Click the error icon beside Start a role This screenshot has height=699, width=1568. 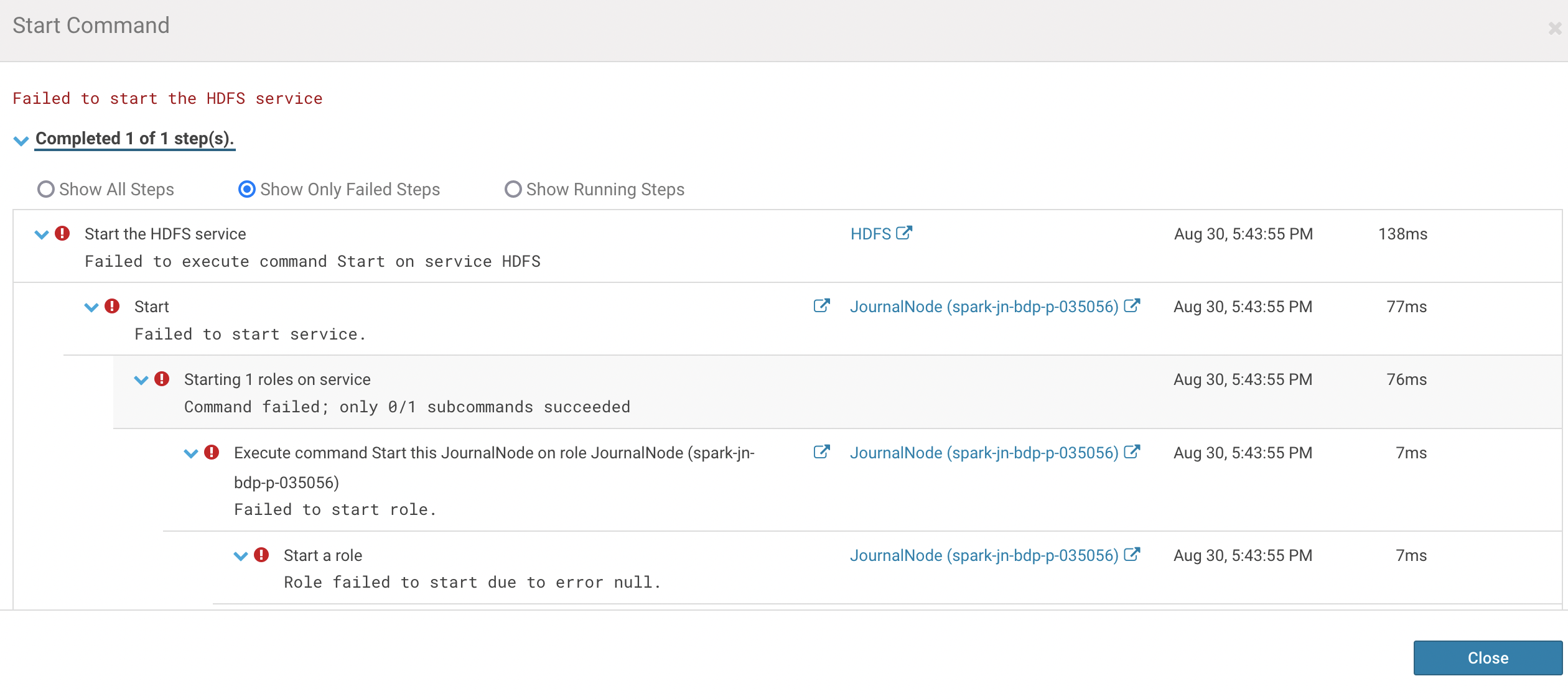[262, 555]
